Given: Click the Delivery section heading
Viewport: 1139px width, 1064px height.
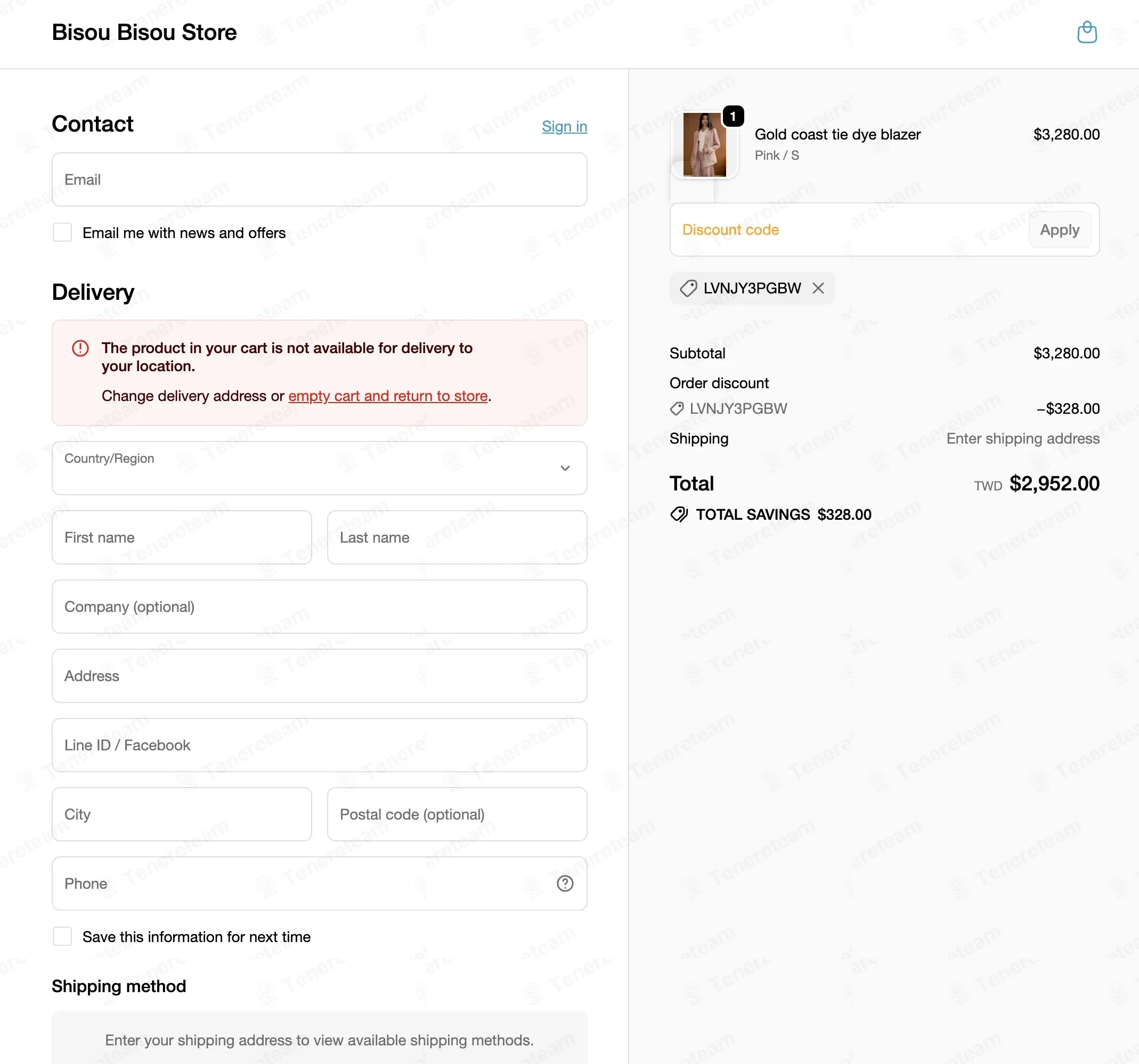Looking at the screenshot, I should [93, 293].
